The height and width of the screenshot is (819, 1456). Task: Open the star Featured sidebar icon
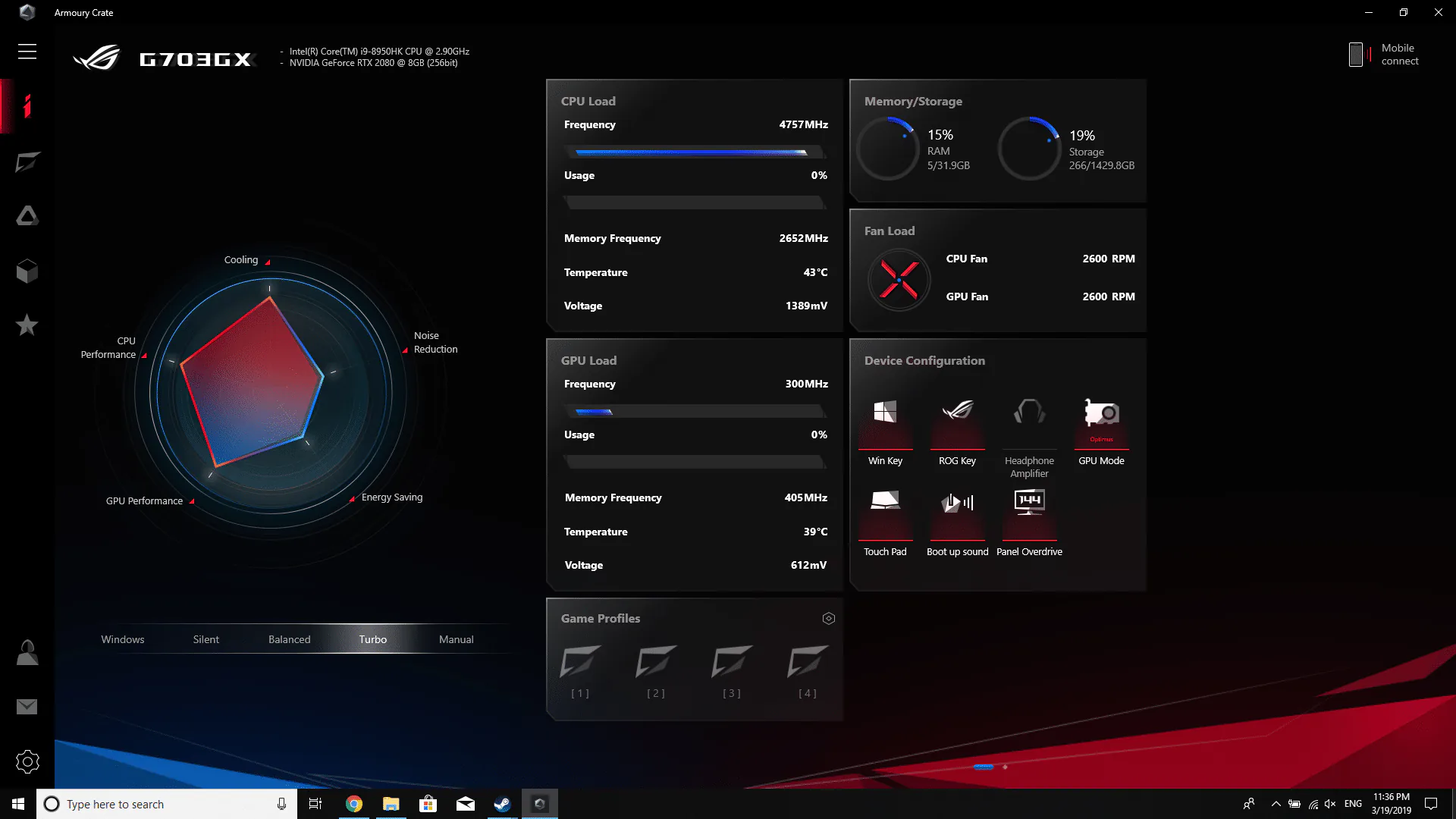coord(27,325)
